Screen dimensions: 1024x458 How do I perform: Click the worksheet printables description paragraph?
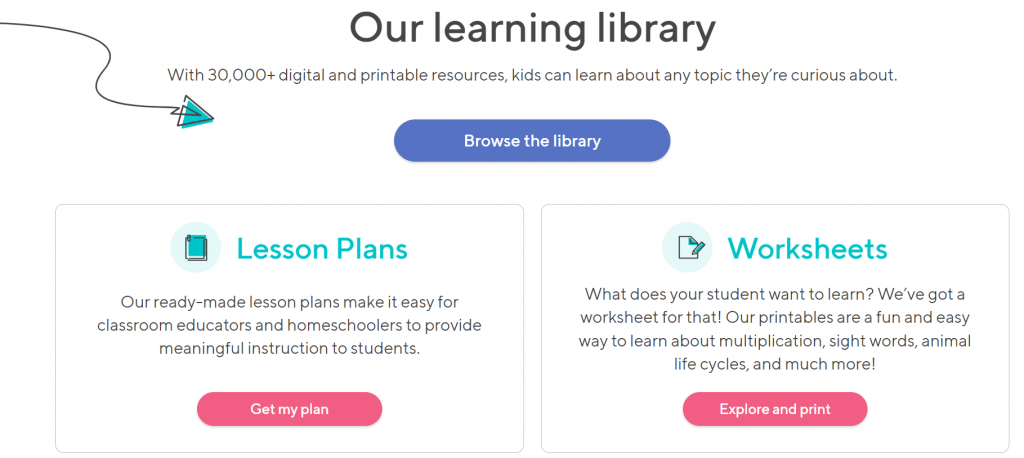click(x=775, y=329)
